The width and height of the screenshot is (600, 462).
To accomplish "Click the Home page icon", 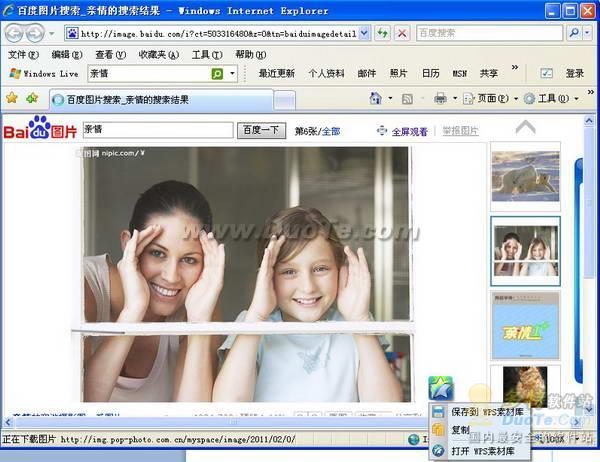I will [375, 99].
